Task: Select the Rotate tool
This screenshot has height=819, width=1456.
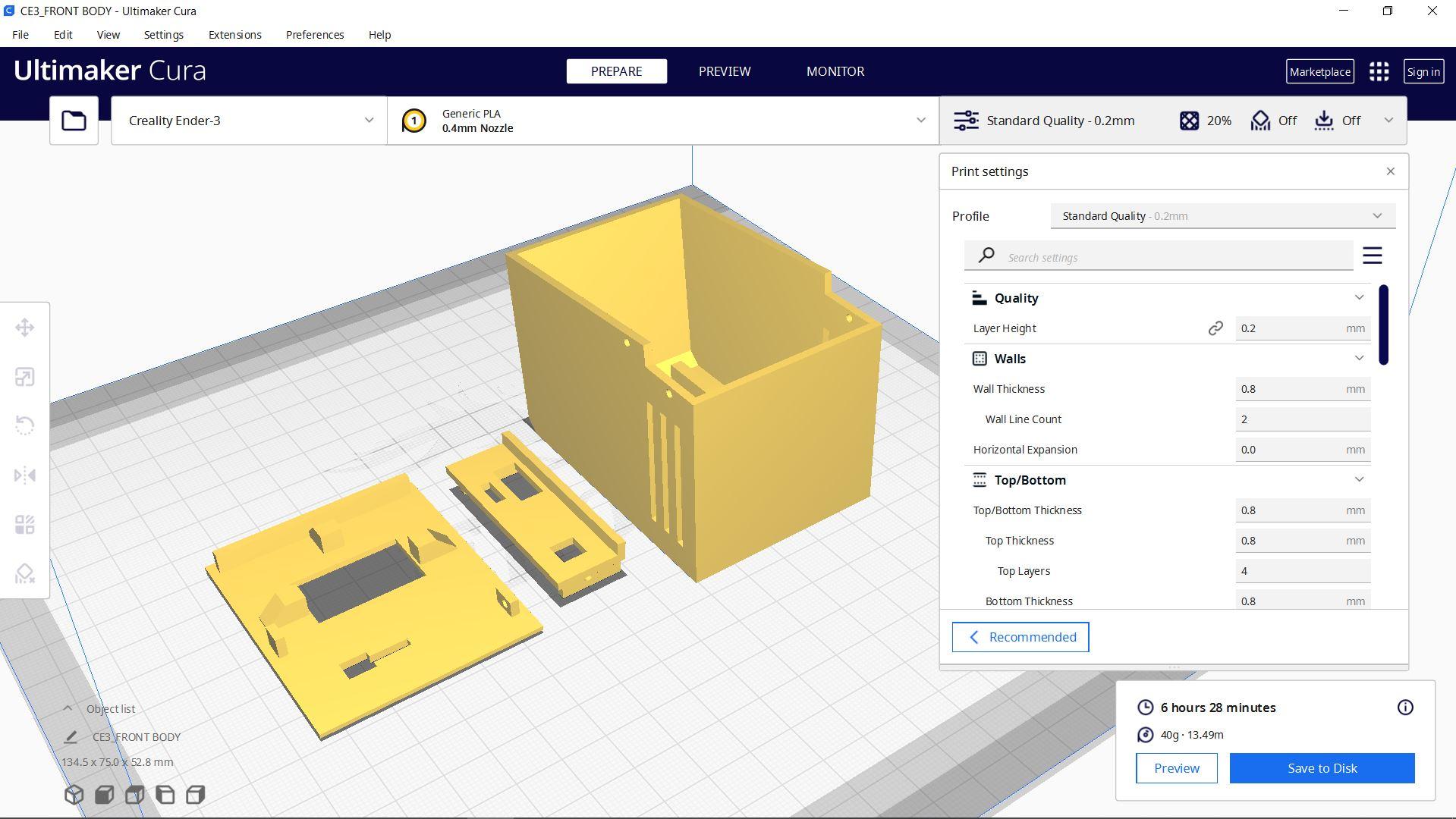Action: tap(25, 425)
